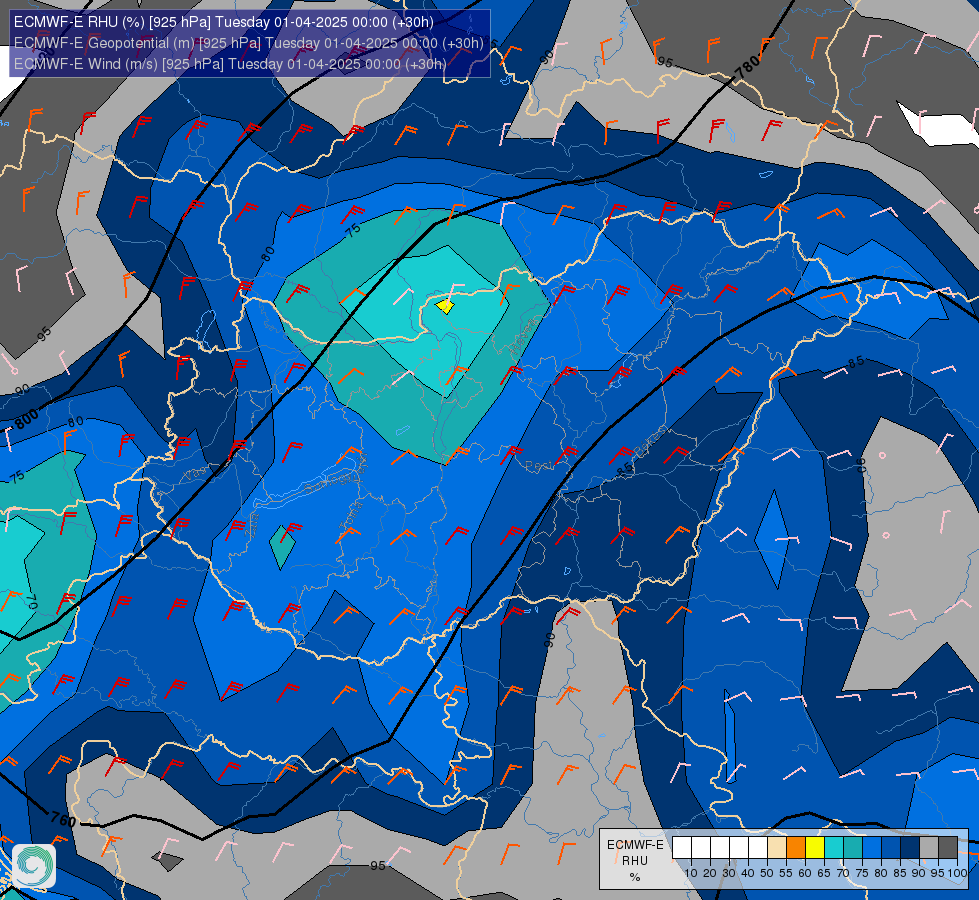Select the ECMWF-E Geopotential (m) layer title
The width and height of the screenshot is (979, 900).
[x=248, y=43]
